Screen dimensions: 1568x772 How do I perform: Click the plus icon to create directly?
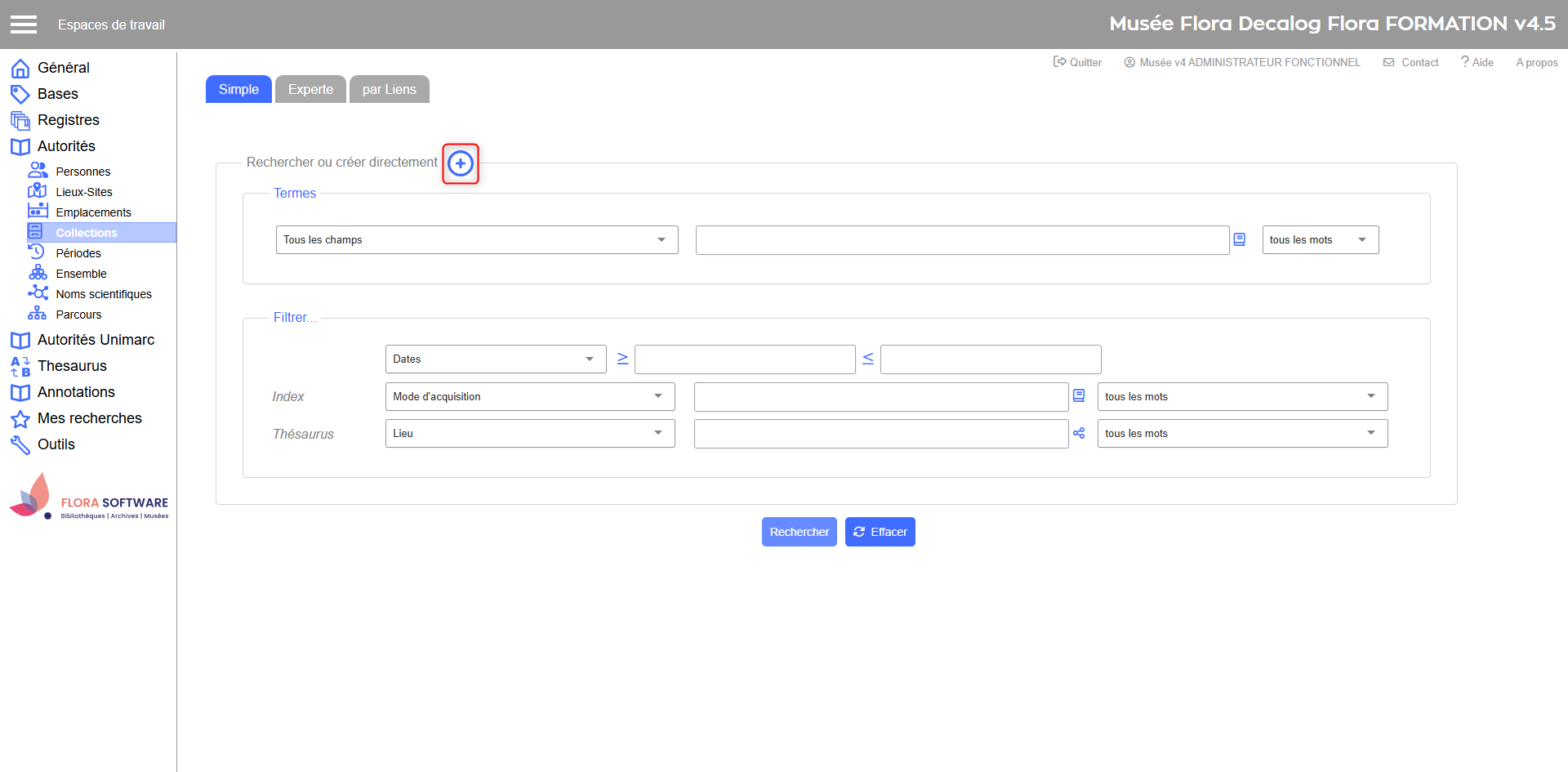(461, 163)
